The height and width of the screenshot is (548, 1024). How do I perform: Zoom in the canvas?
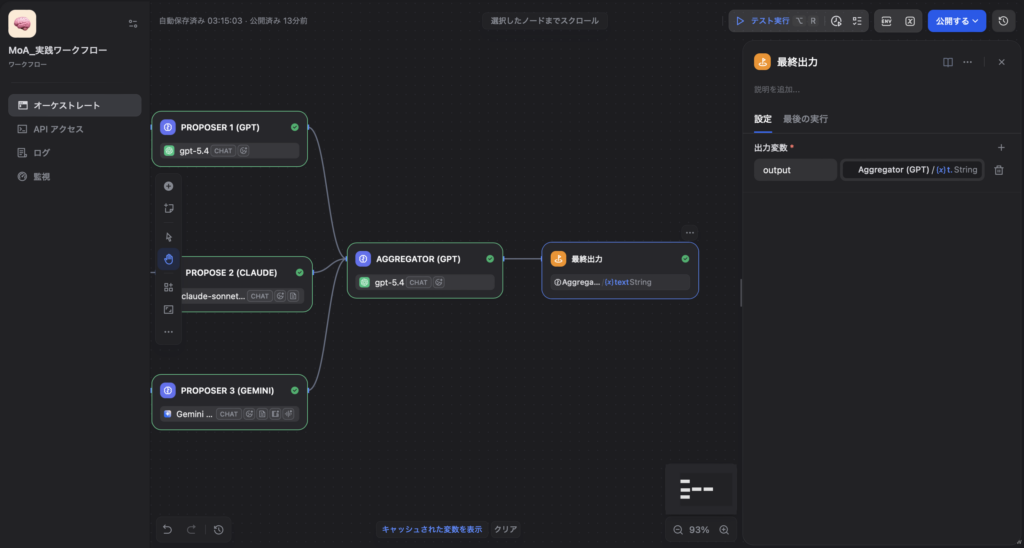pyautogui.click(x=724, y=530)
